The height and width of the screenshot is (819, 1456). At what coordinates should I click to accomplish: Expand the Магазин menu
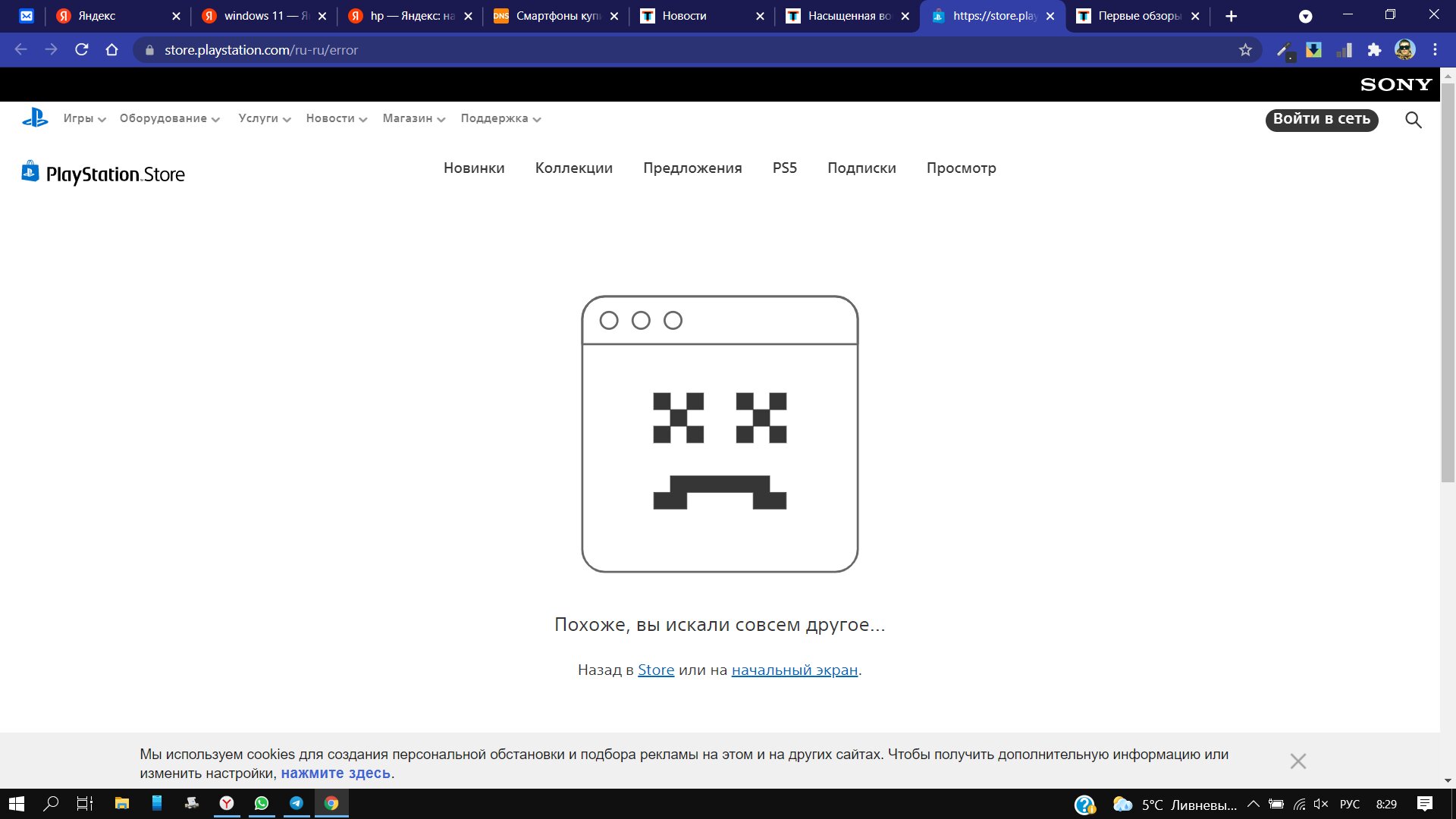coord(413,118)
